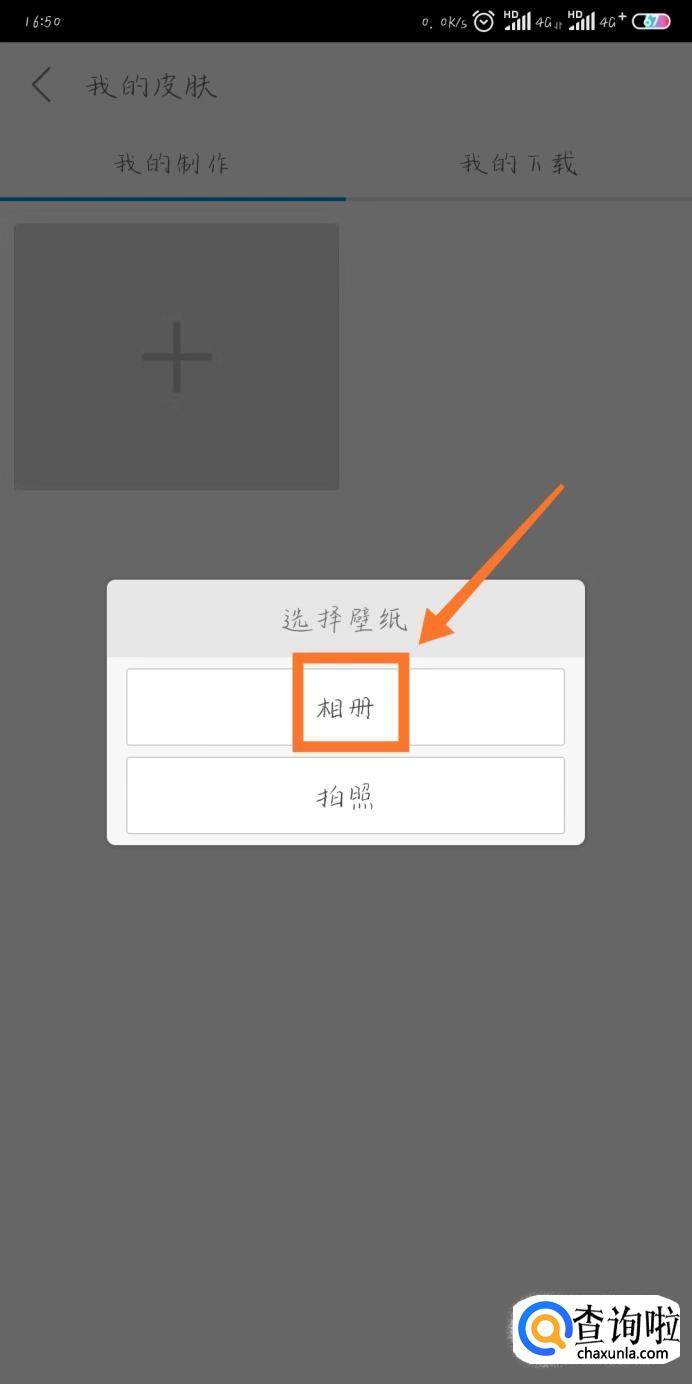Tap the first HD signal strength icon
The width and height of the screenshot is (692, 1384).
coord(517,21)
